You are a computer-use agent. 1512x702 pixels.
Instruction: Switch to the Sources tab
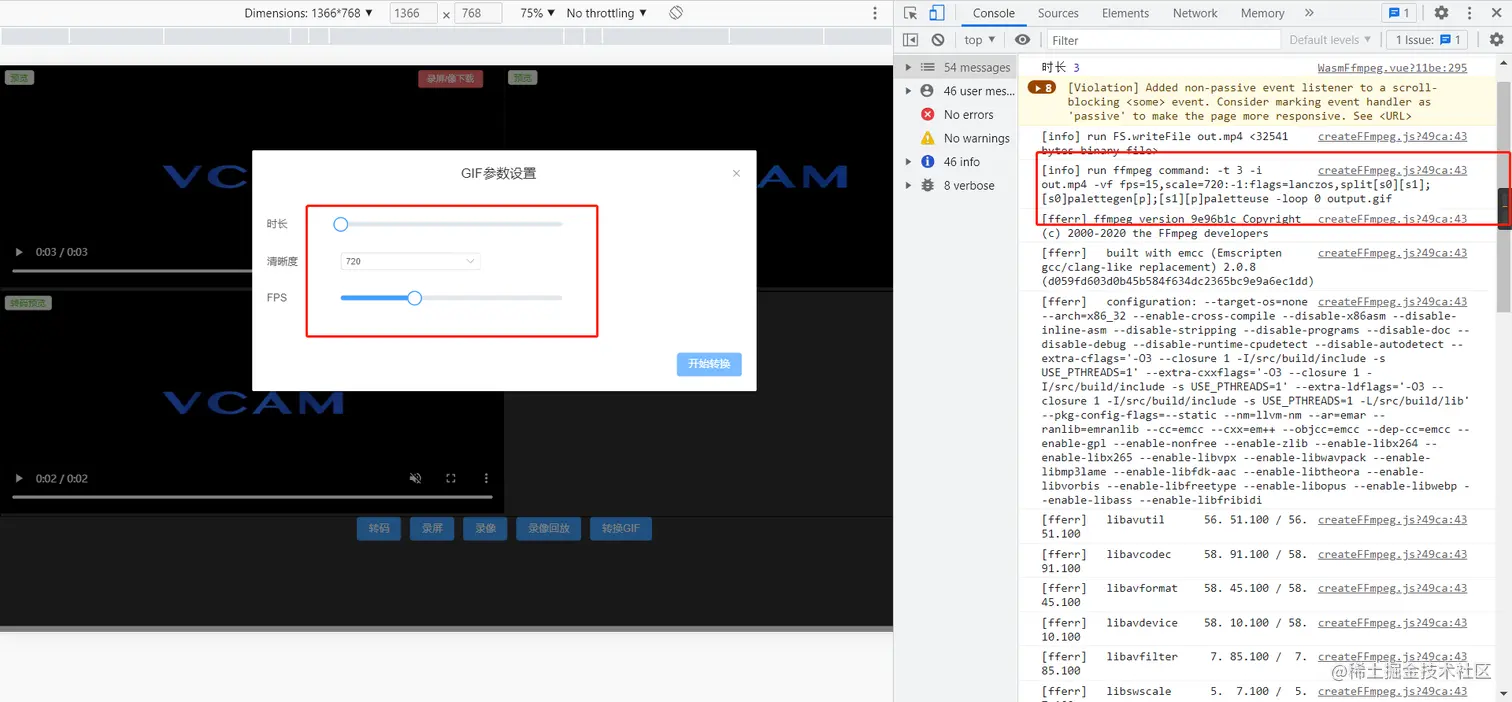[1058, 13]
